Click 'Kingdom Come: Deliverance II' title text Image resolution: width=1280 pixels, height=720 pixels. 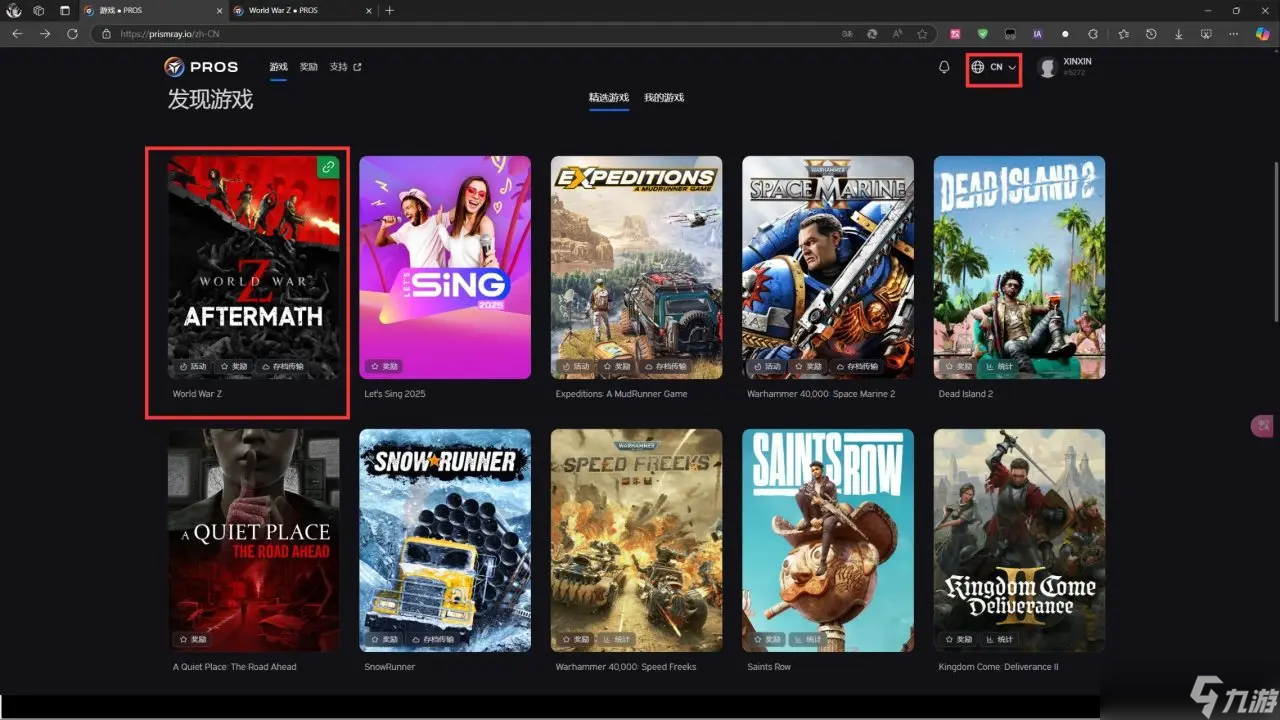(x=998, y=667)
